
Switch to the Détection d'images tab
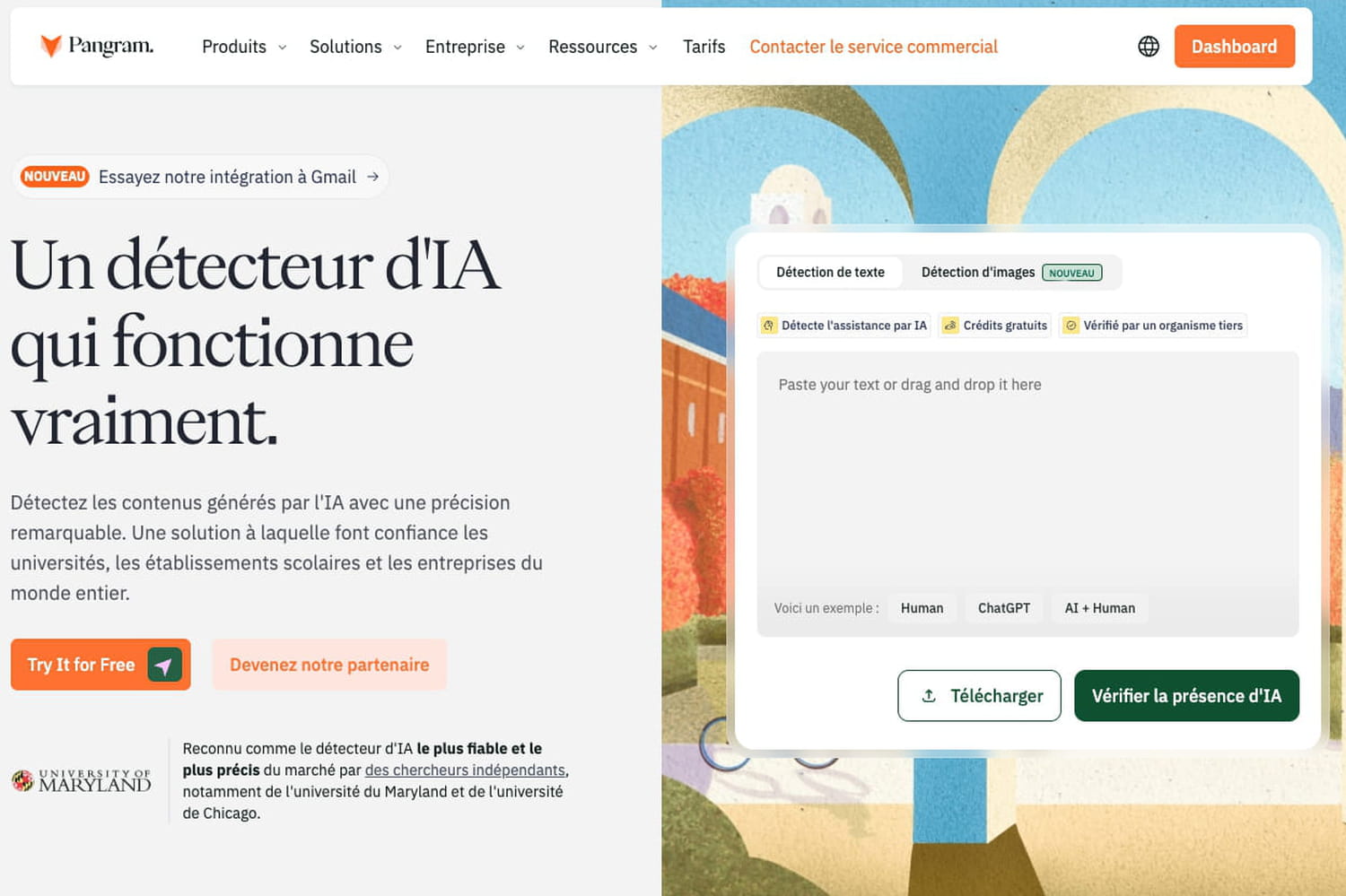[1011, 273]
